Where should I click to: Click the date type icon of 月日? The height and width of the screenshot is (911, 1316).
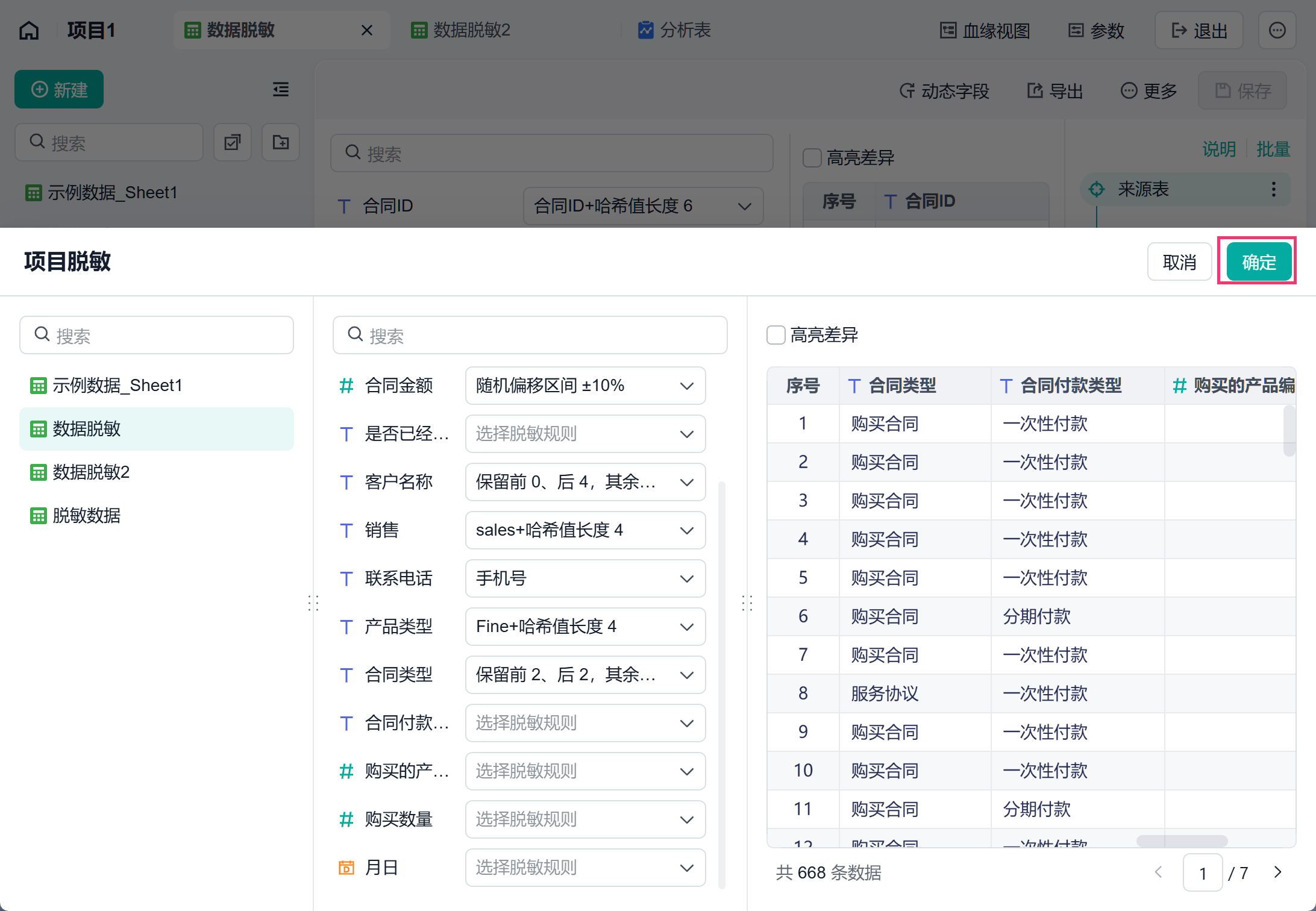coord(346,868)
